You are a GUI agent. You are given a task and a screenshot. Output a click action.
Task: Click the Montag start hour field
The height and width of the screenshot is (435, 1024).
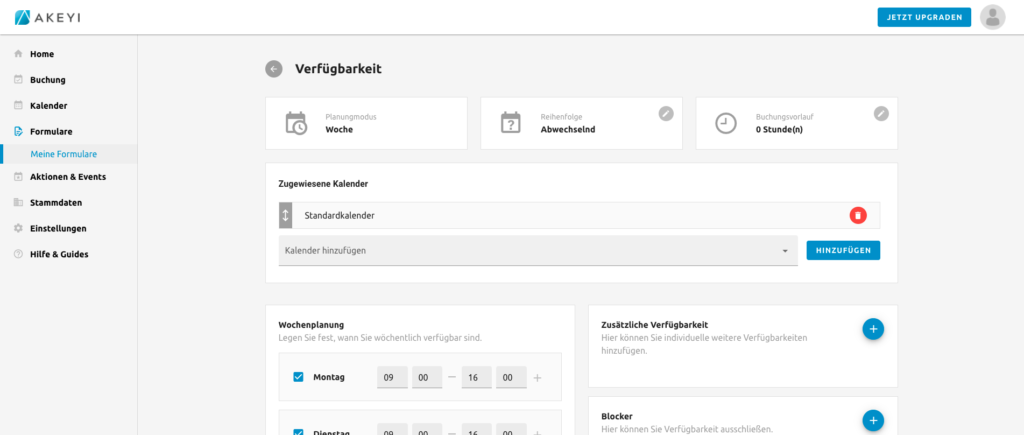click(392, 377)
